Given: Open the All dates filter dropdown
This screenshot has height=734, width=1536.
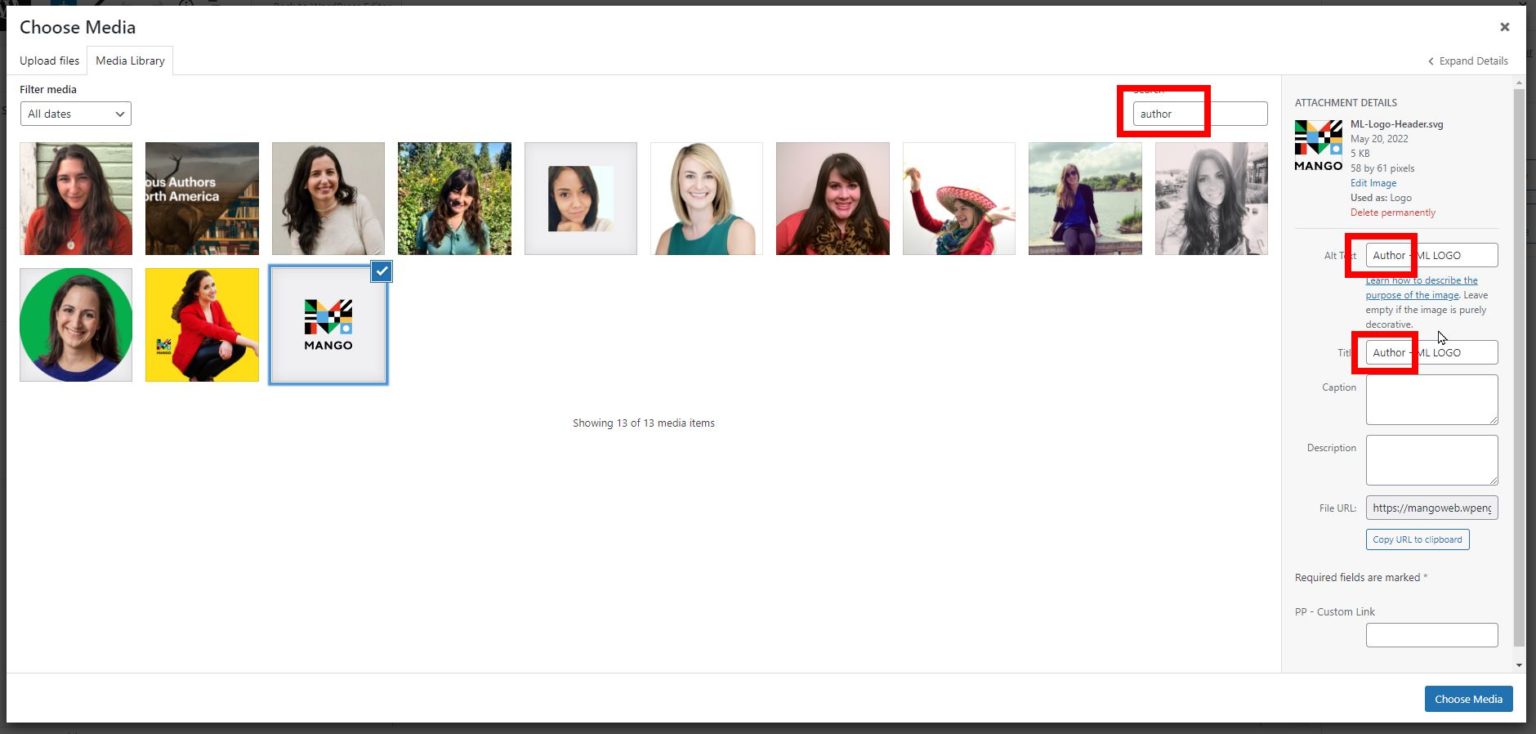Looking at the screenshot, I should coord(76,114).
